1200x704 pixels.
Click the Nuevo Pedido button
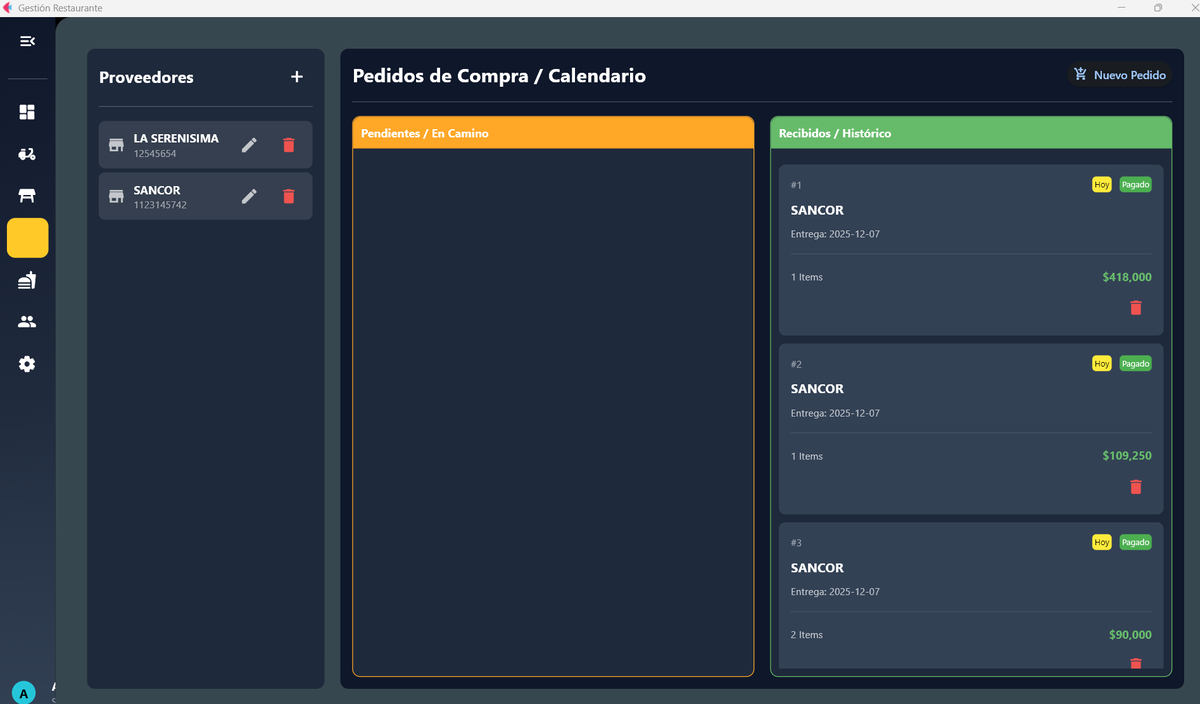click(1119, 75)
